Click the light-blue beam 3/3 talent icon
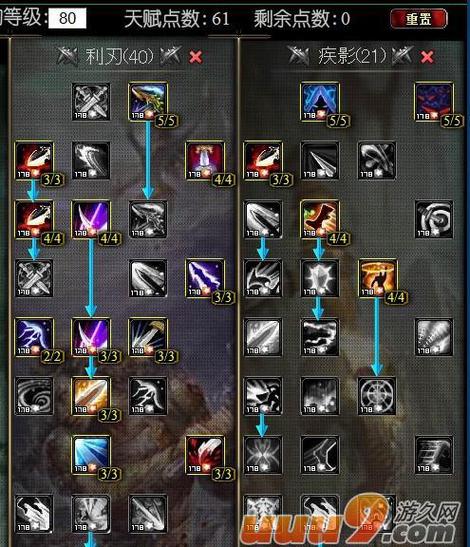 point(91,455)
